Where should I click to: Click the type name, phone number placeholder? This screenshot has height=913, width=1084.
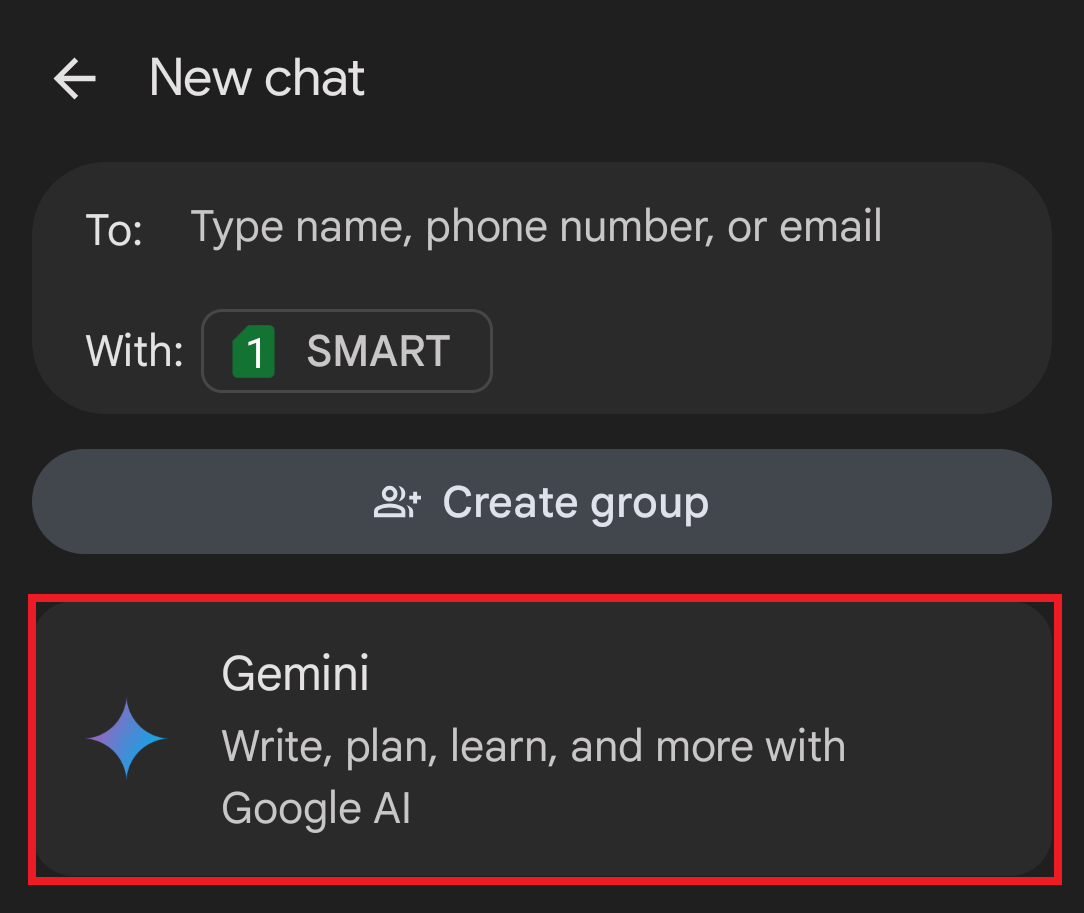click(x=536, y=227)
